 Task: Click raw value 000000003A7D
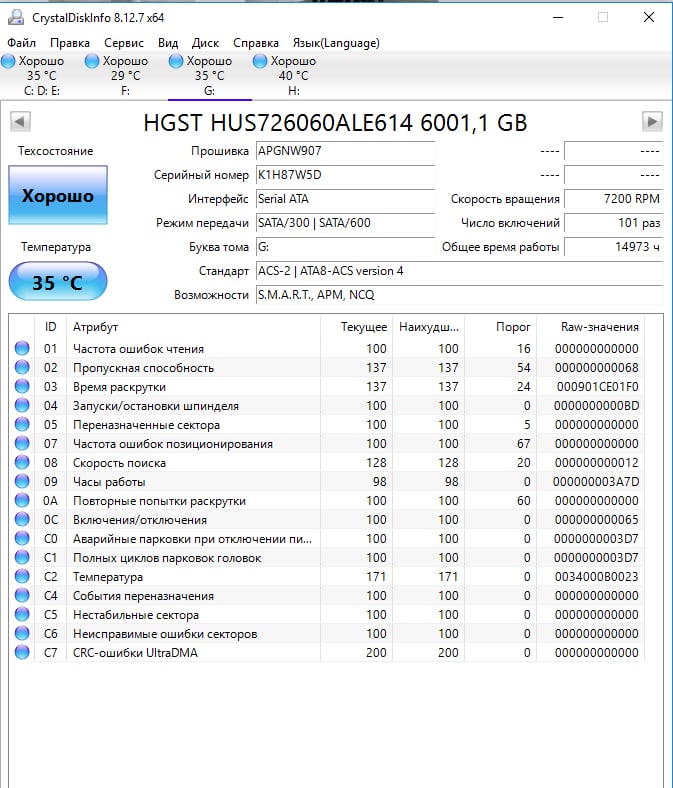tap(596, 481)
